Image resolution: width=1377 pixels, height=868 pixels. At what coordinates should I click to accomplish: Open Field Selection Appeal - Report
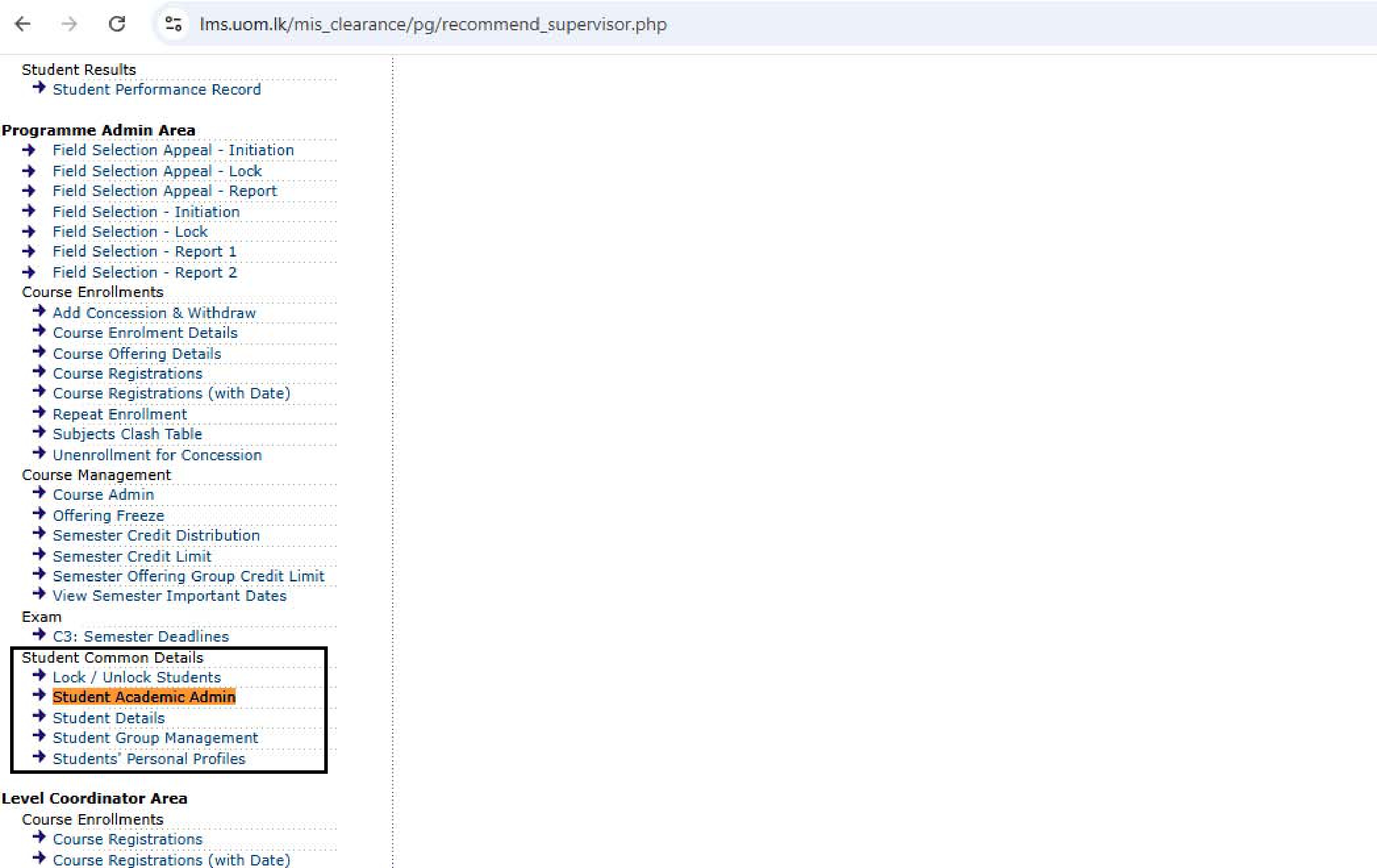[x=164, y=191]
